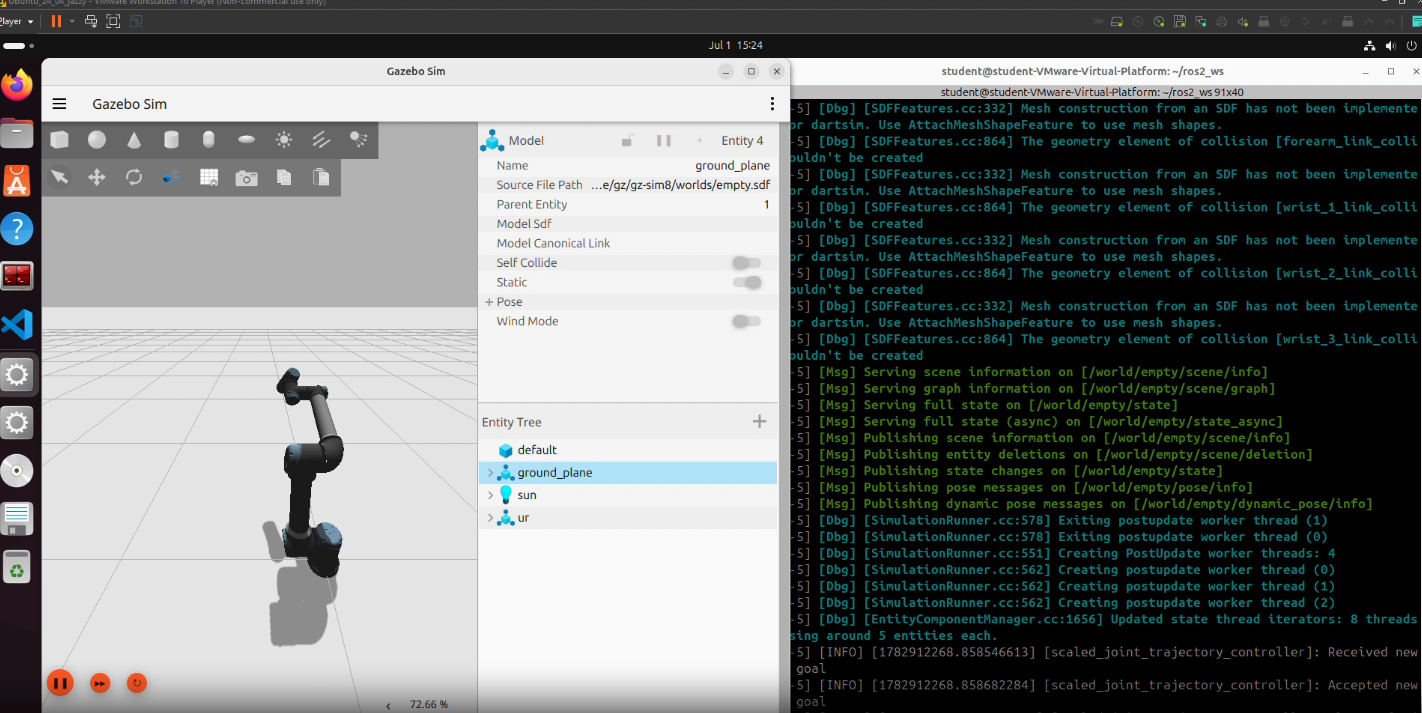Click the terminal tab title ros2_ws 91x40
Screen dimensions: 1422x713
[x=1093, y=92]
